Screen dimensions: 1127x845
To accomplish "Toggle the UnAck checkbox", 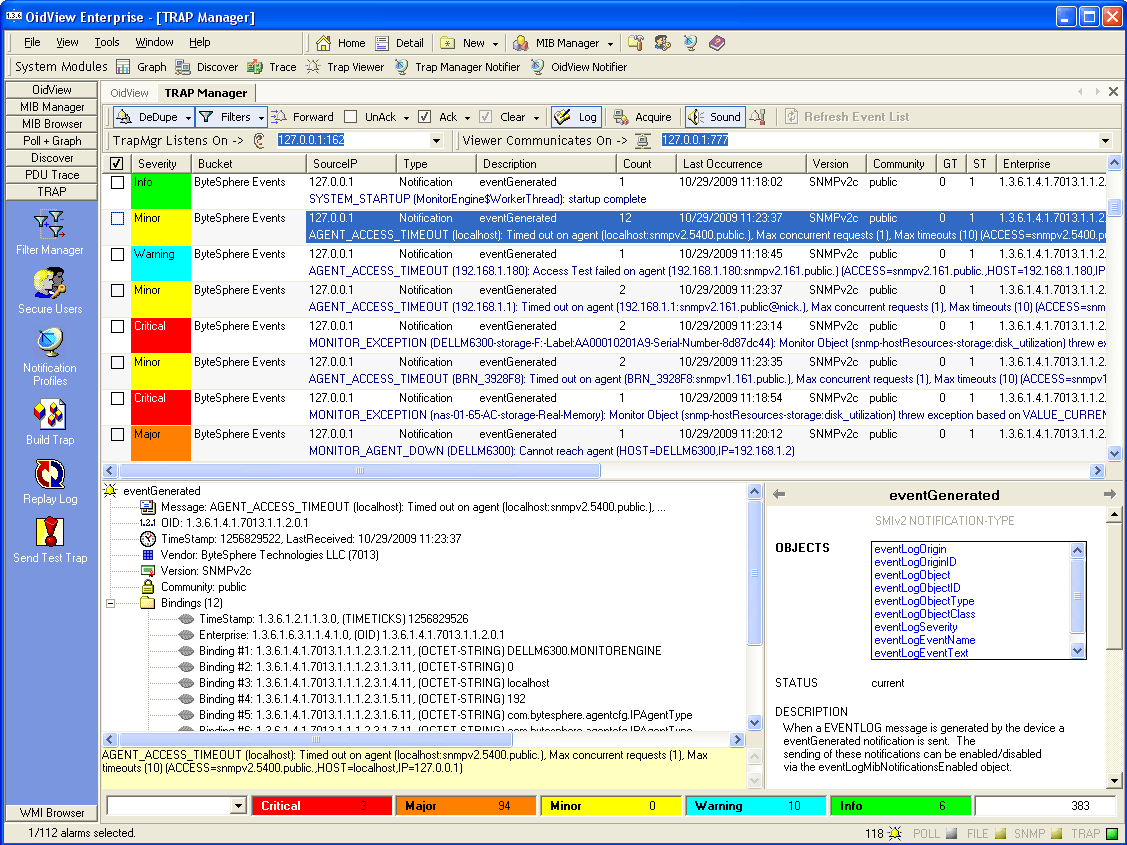I will pyautogui.click(x=351, y=117).
